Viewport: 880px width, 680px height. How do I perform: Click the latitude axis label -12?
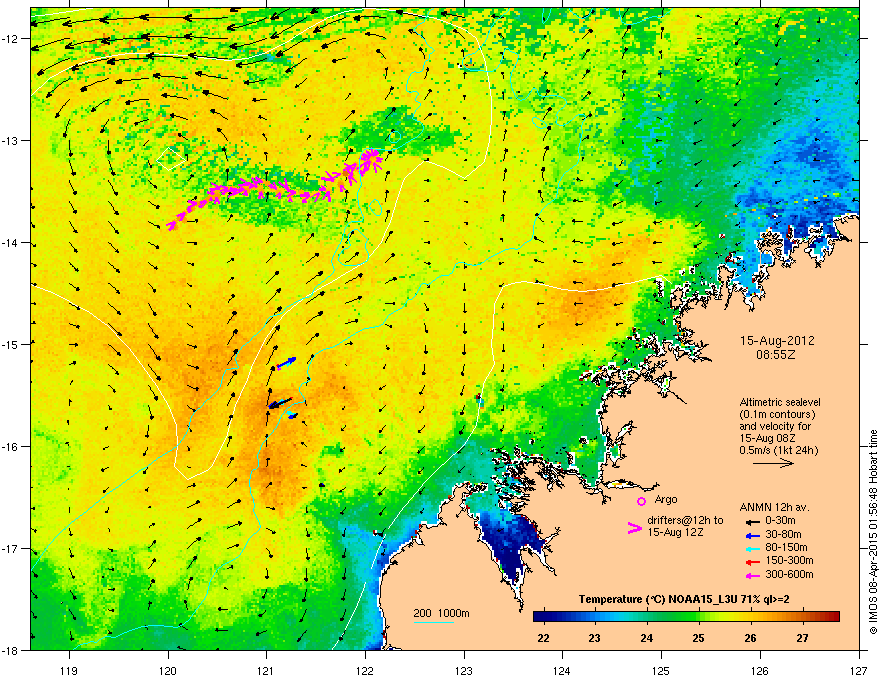click(10, 39)
